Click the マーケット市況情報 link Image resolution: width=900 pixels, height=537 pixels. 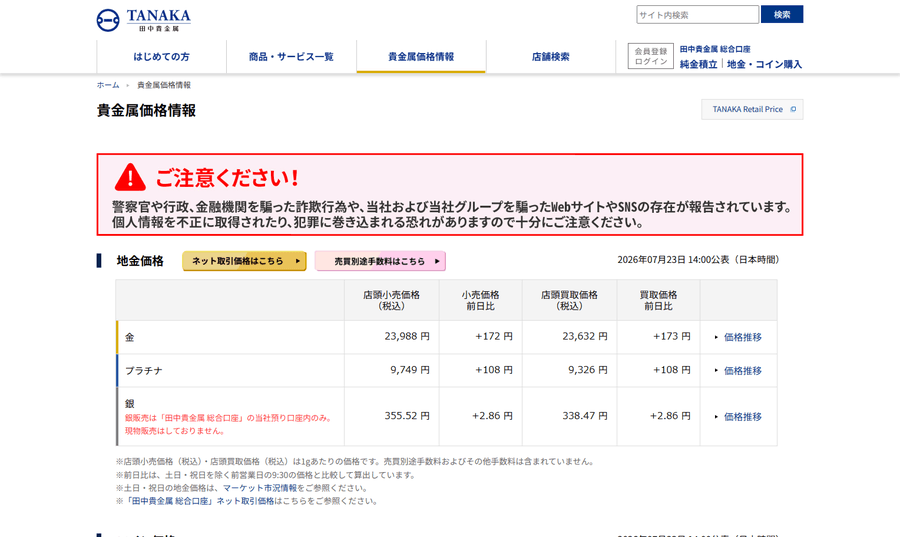tap(260, 488)
